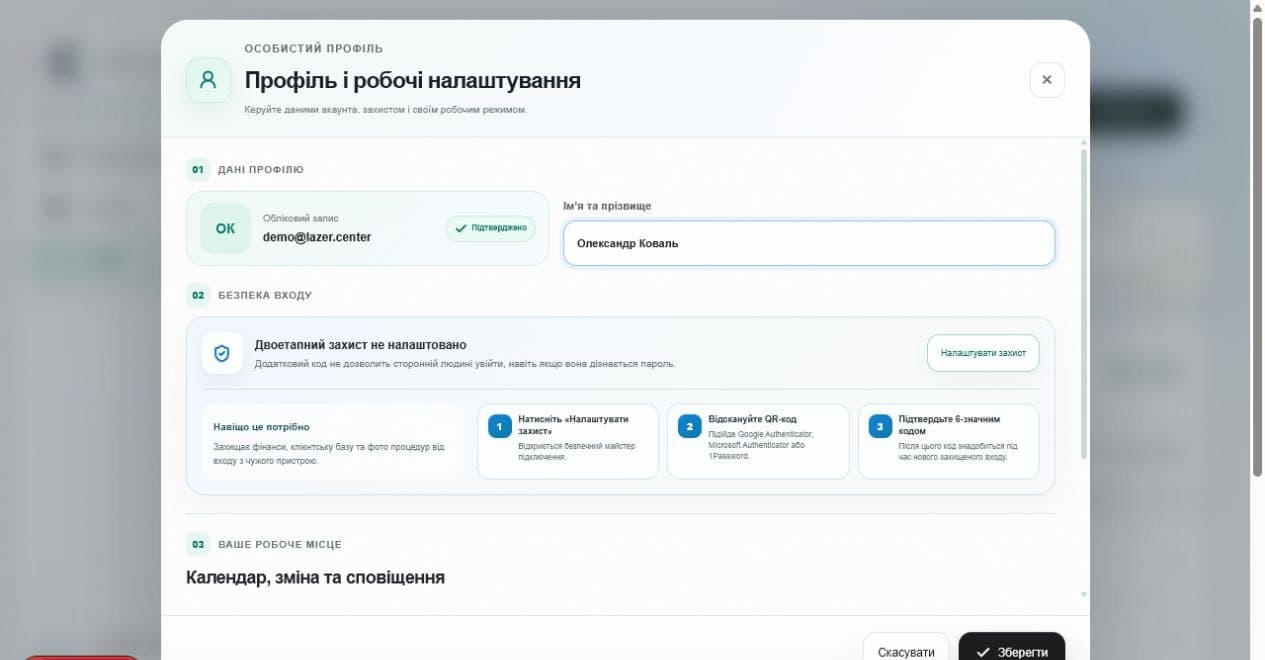Click 'Відскануйте QR-код' step title
The image size is (1265, 660).
(x=752, y=419)
